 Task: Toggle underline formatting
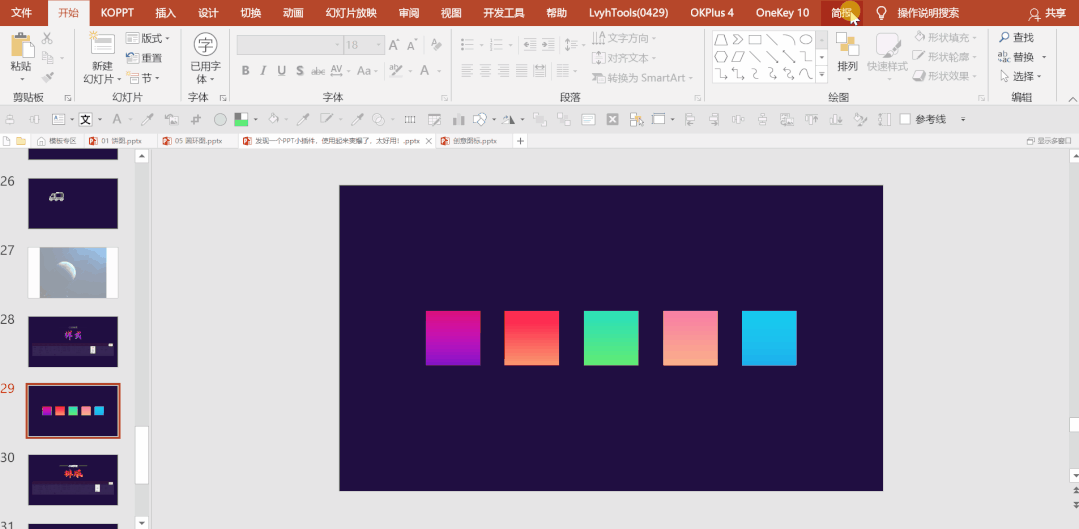(x=281, y=70)
